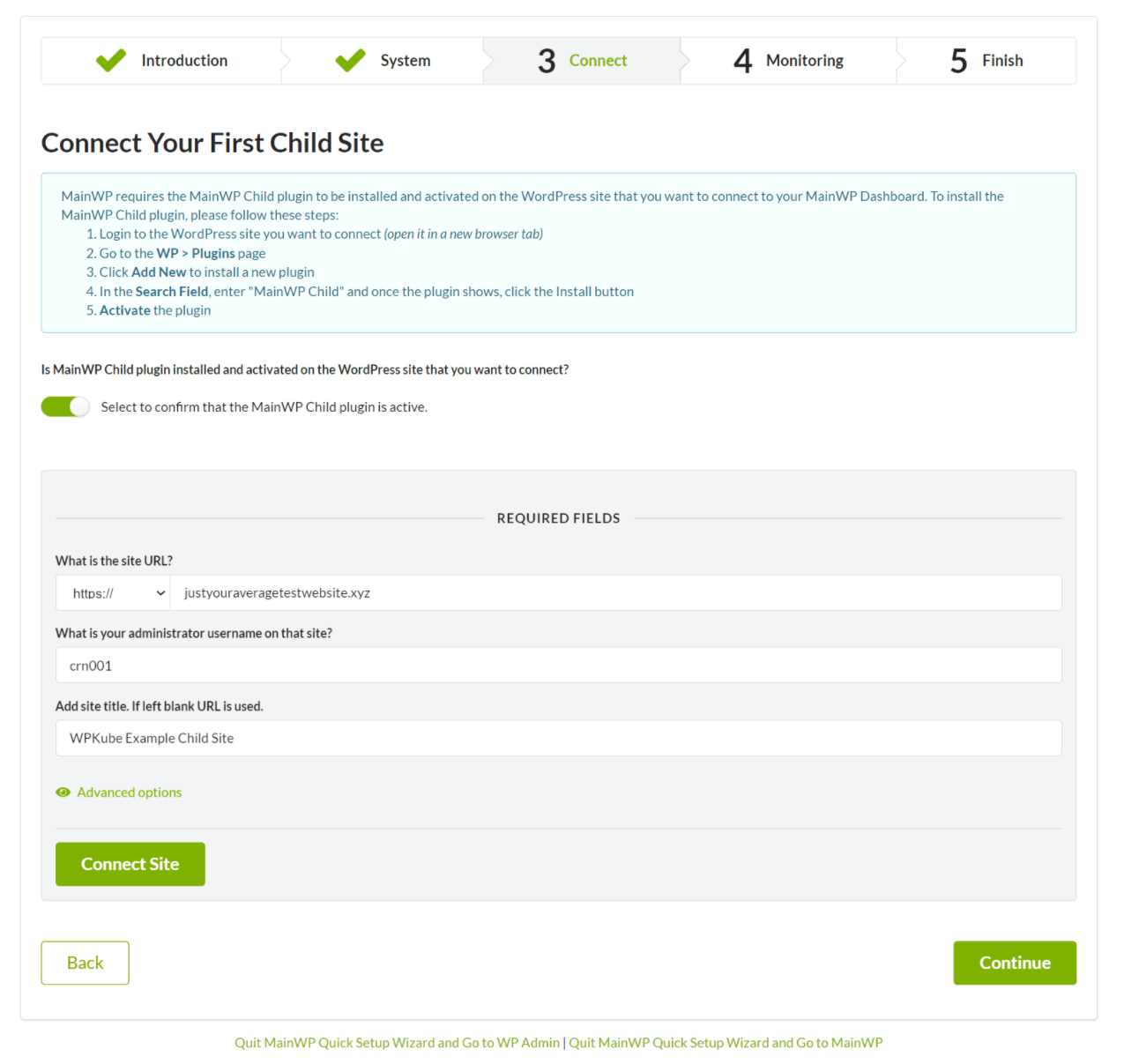Expand Advanced options
Screen dimensions: 1124x1064
pos(129,792)
